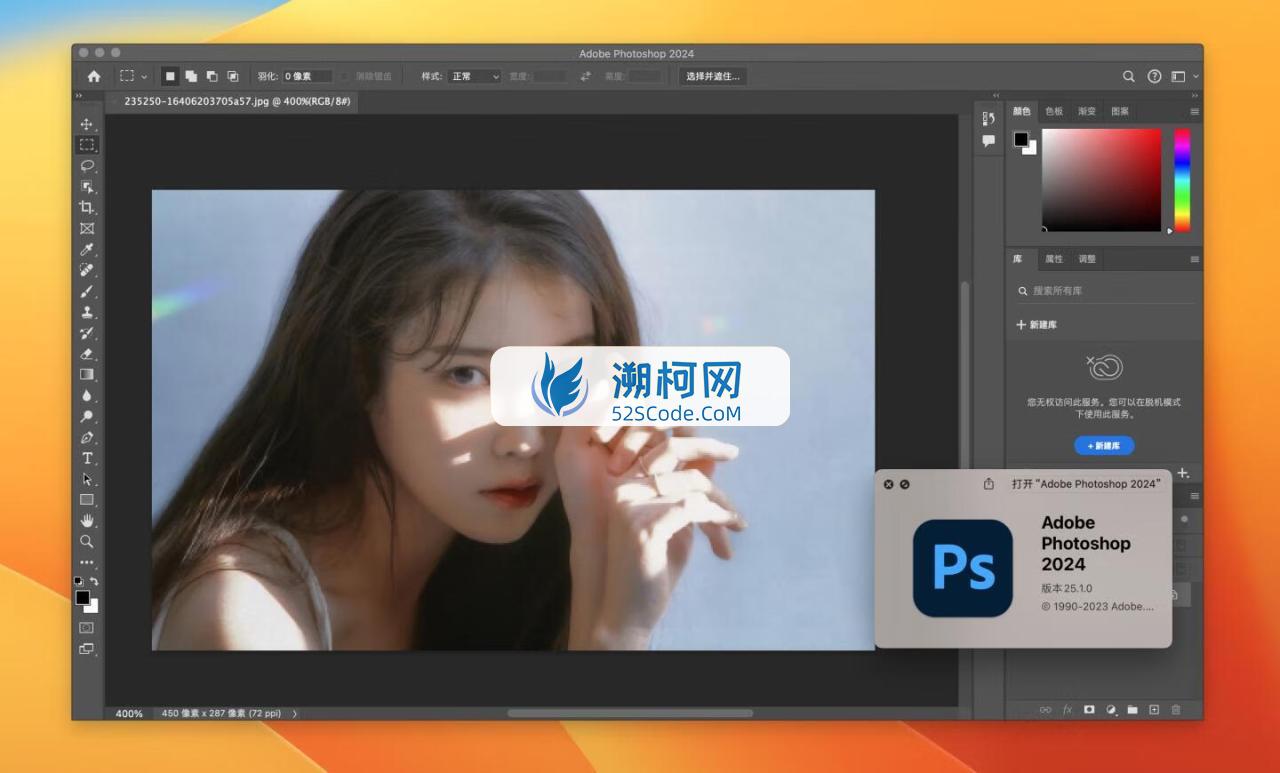Click 打开 "Adobe Photoshop 2024" in popup
This screenshot has width=1280, height=773.
[1086, 484]
